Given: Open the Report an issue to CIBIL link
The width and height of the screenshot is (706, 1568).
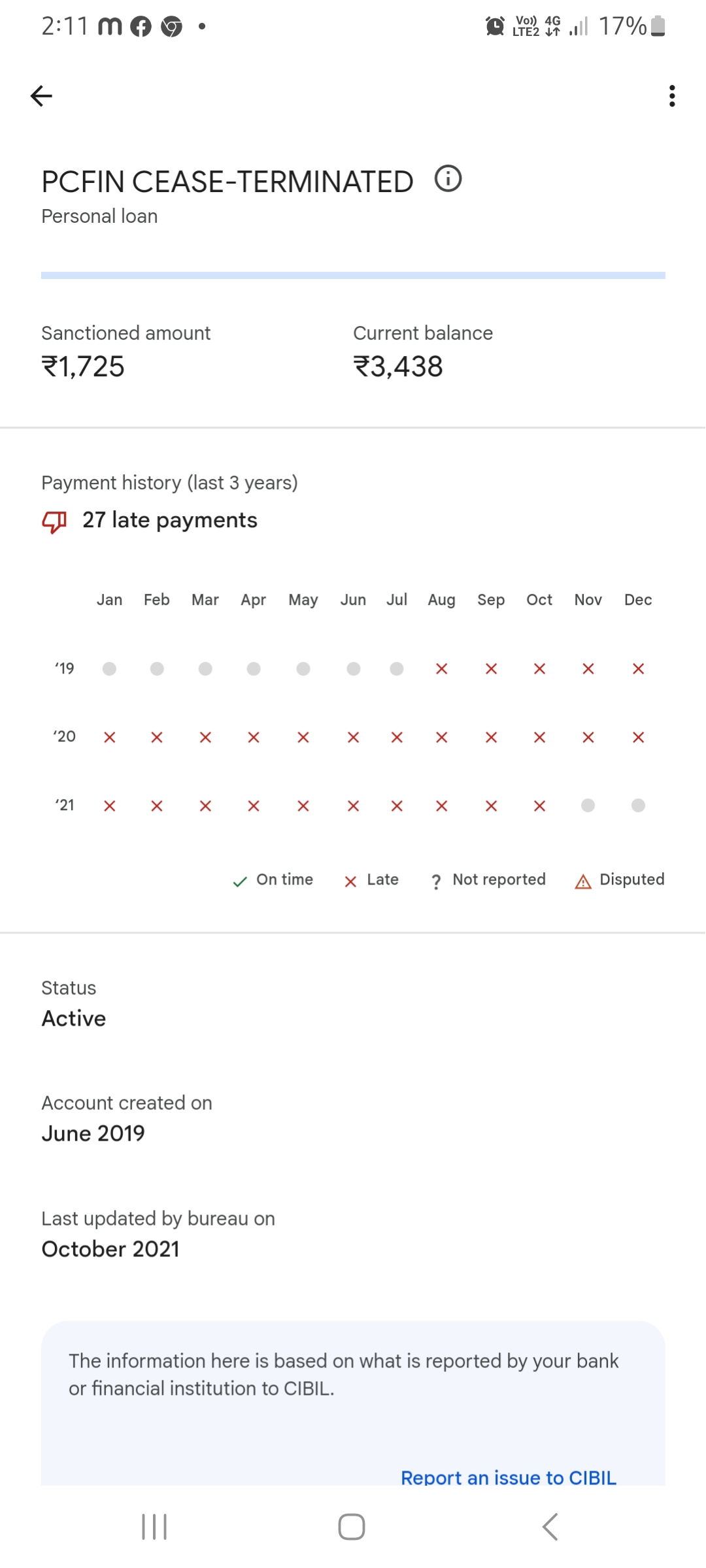Looking at the screenshot, I should [x=509, y=1477].
